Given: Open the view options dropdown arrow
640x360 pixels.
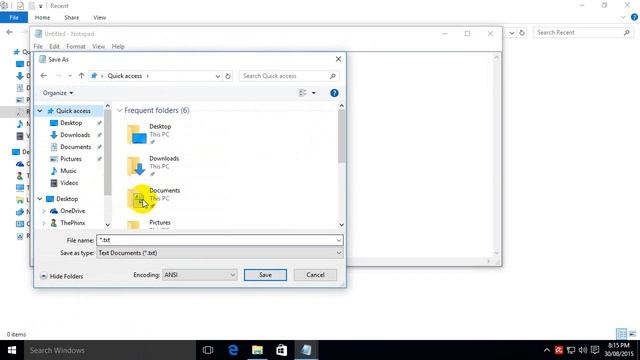Looking at the screenshot, I should pyautogui.click(x=313, y=93).
